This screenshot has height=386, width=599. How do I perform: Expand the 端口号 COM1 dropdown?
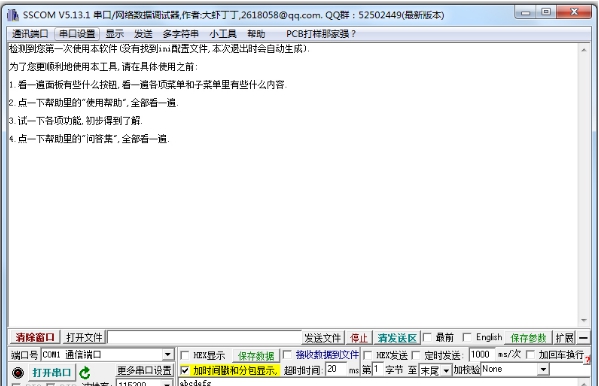168,355
